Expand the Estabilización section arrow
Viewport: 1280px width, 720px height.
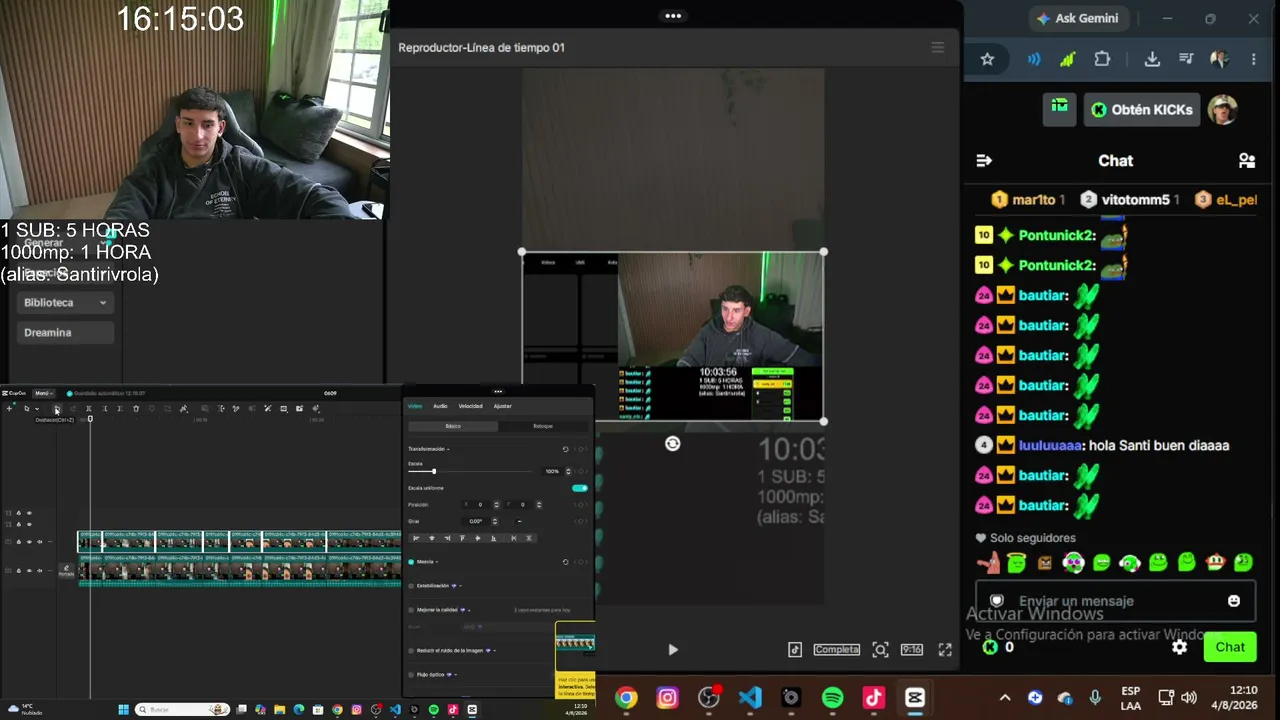coord(460,586)
